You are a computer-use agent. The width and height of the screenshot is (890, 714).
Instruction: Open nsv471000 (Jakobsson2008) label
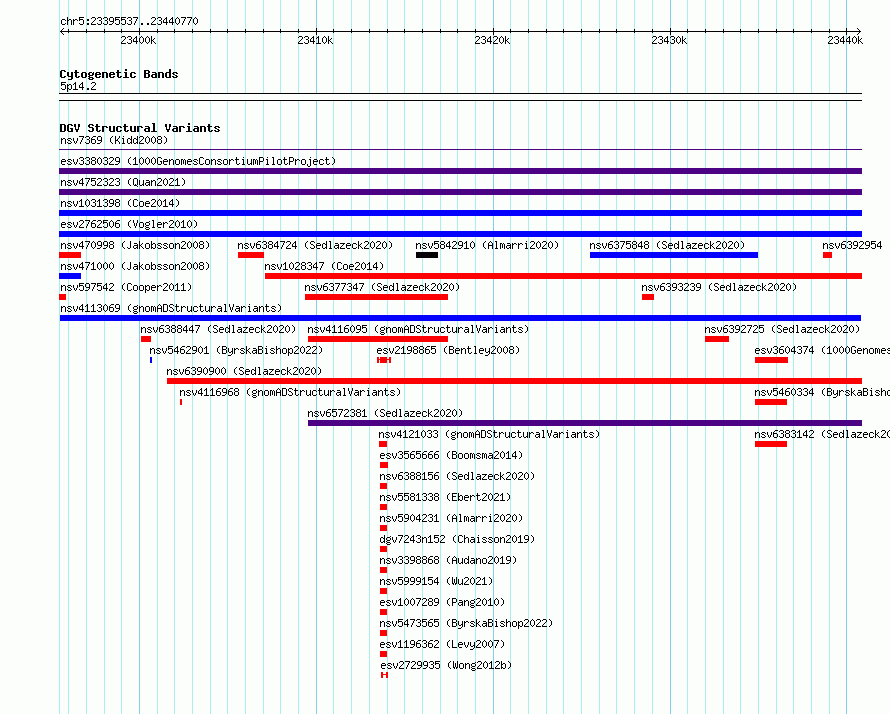(135, 266)
